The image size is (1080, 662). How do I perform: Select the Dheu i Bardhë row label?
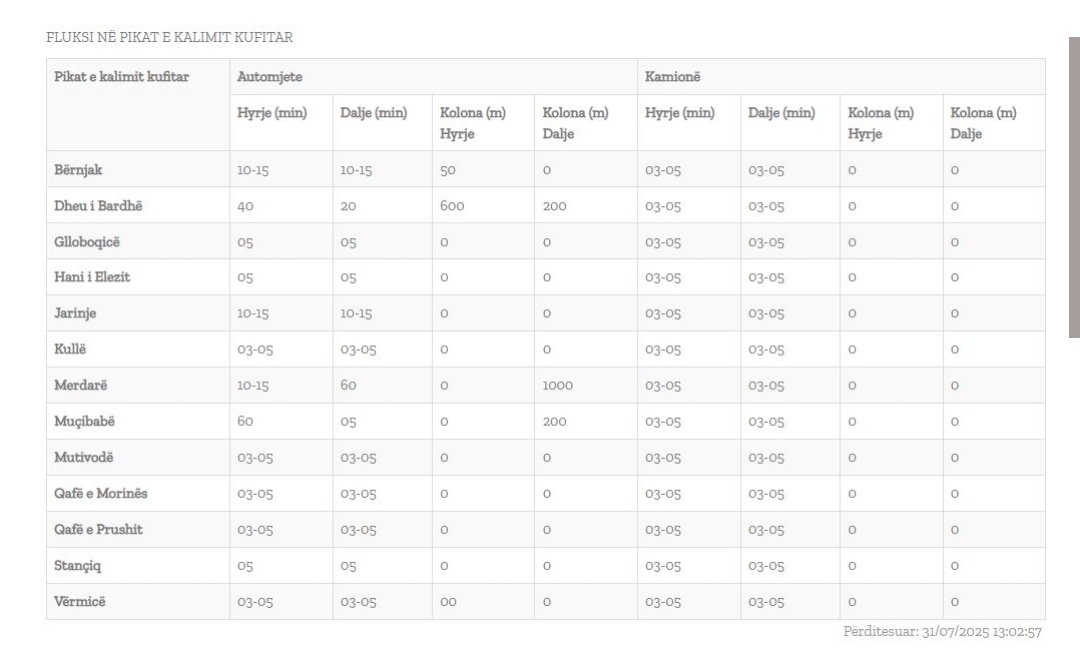(x=91, y=206)
